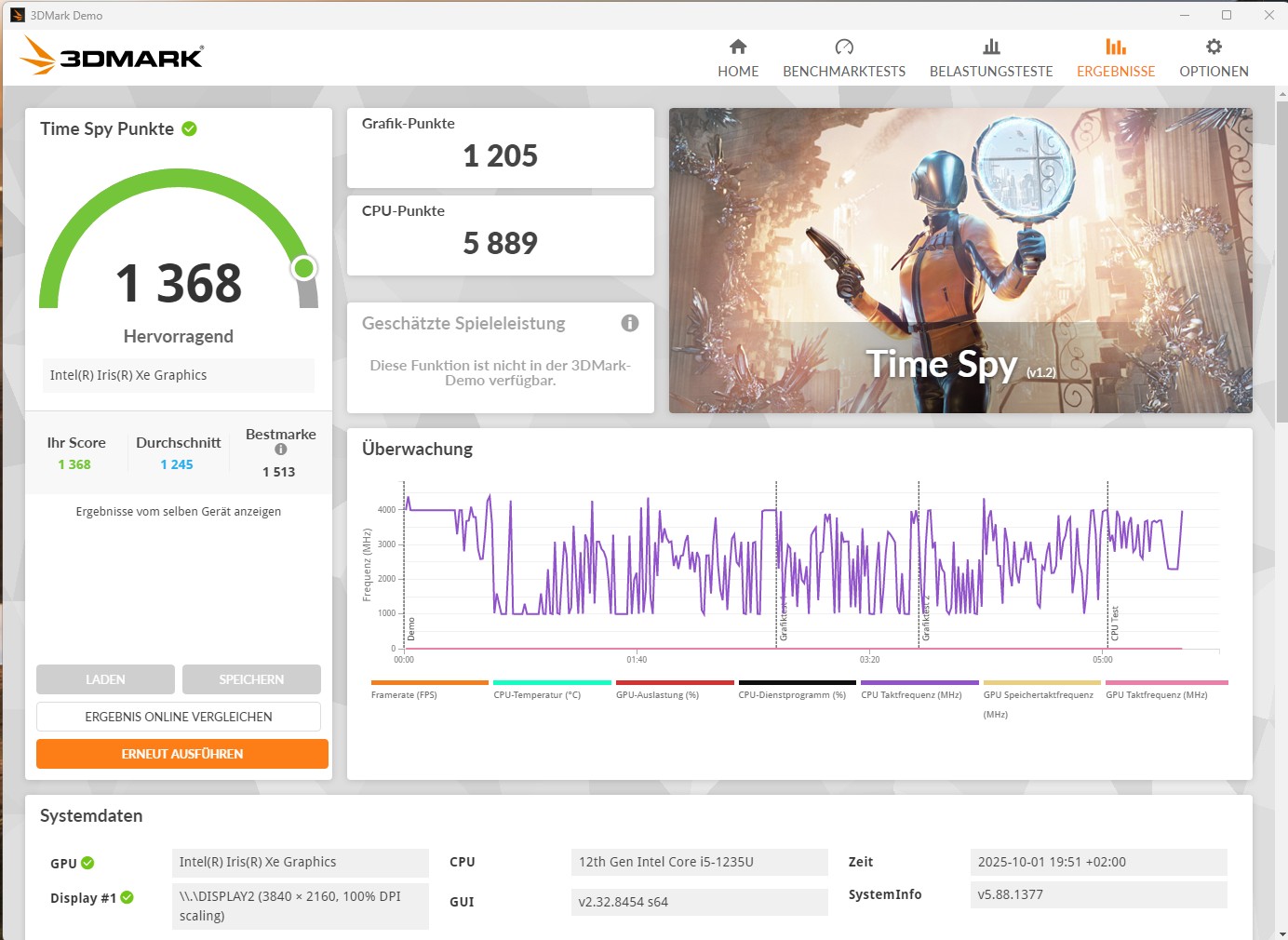This screenshot has height=940, width=1288.
Task: Click the Time Spy preview image
Action: [960, 261]
